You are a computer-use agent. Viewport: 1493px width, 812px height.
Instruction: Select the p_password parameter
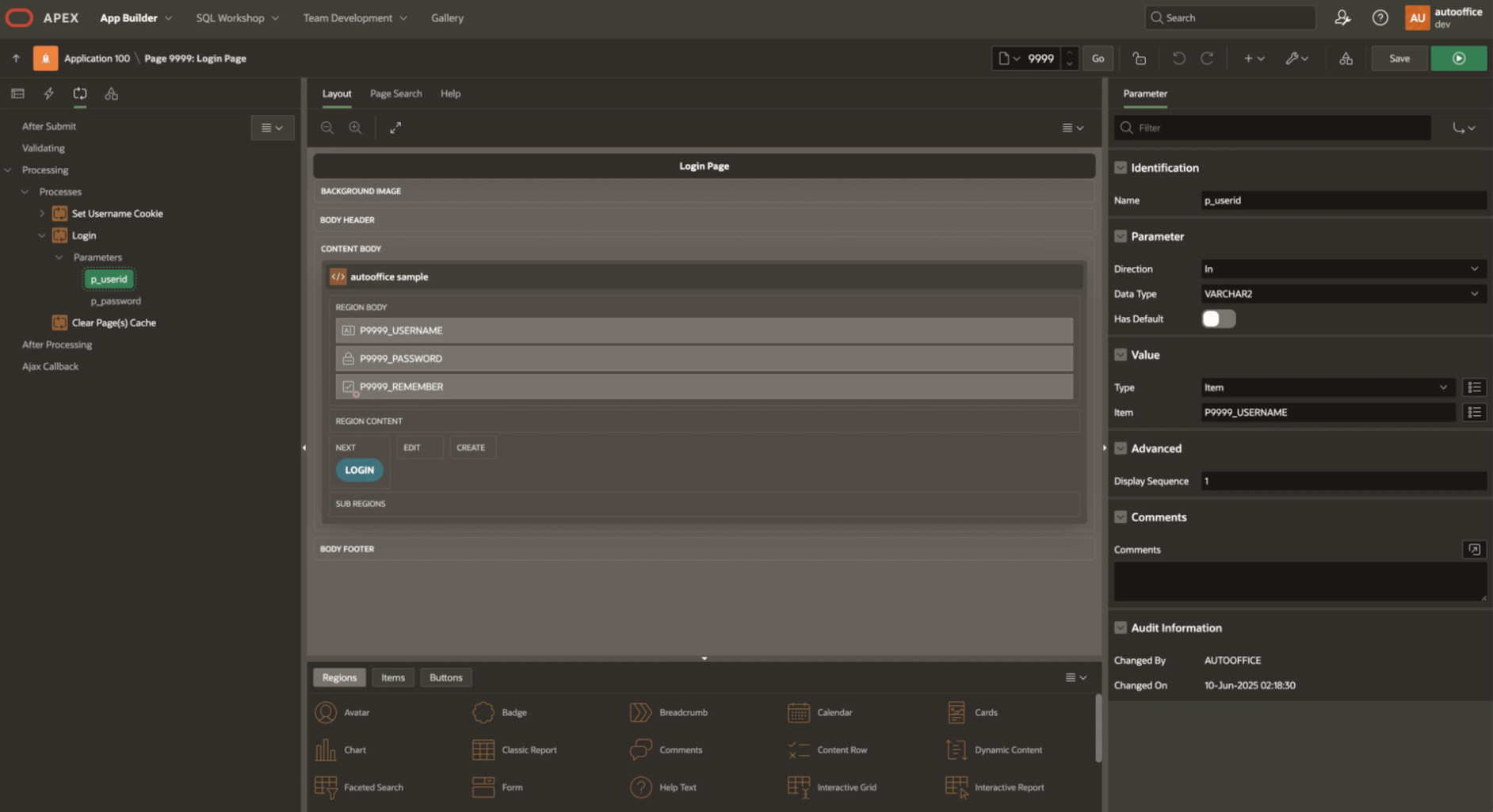click(x=116, y=301)
